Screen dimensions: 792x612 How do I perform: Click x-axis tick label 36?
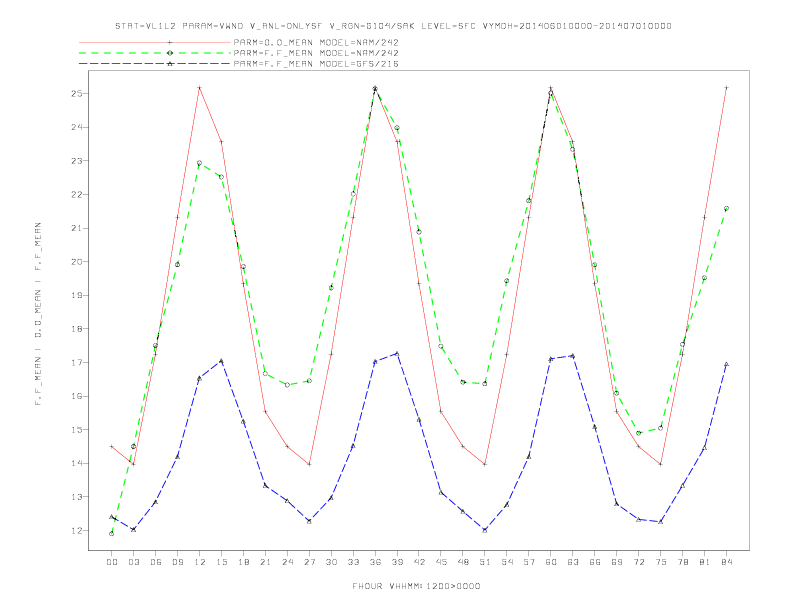(x=375, y=562)
